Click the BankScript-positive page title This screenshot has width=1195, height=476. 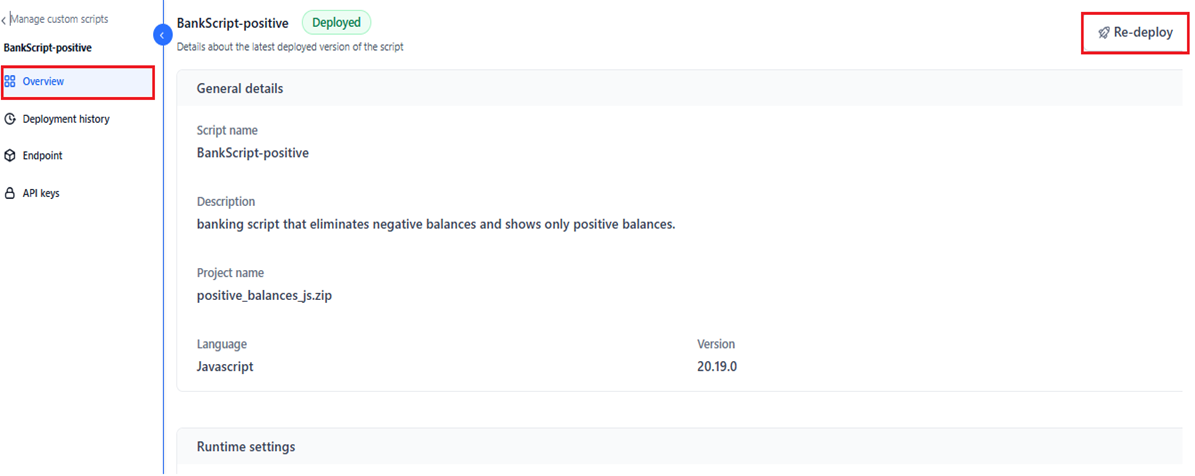pos(232,23)
